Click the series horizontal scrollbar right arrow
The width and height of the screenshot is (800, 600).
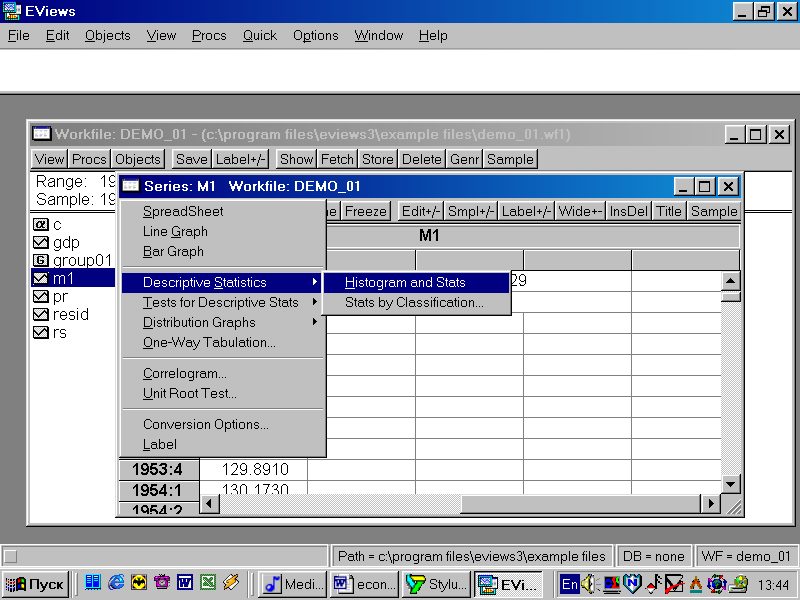pyautogui.click(x=711, y=504)
